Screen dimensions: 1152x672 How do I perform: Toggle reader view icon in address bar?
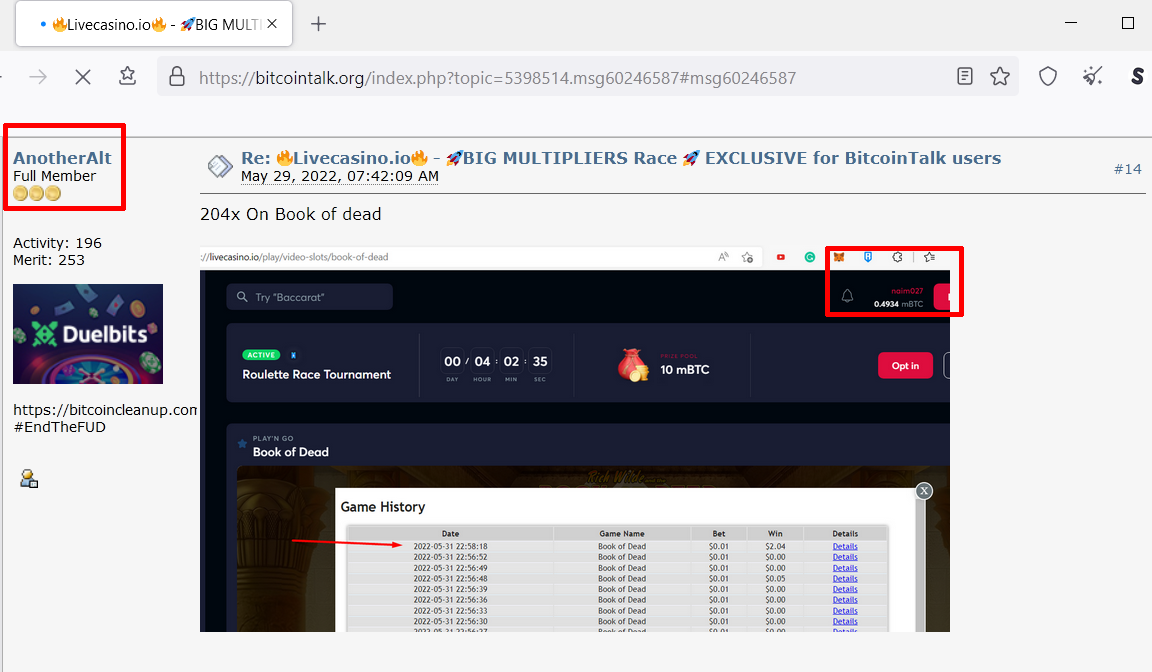[x=965, y=76]
